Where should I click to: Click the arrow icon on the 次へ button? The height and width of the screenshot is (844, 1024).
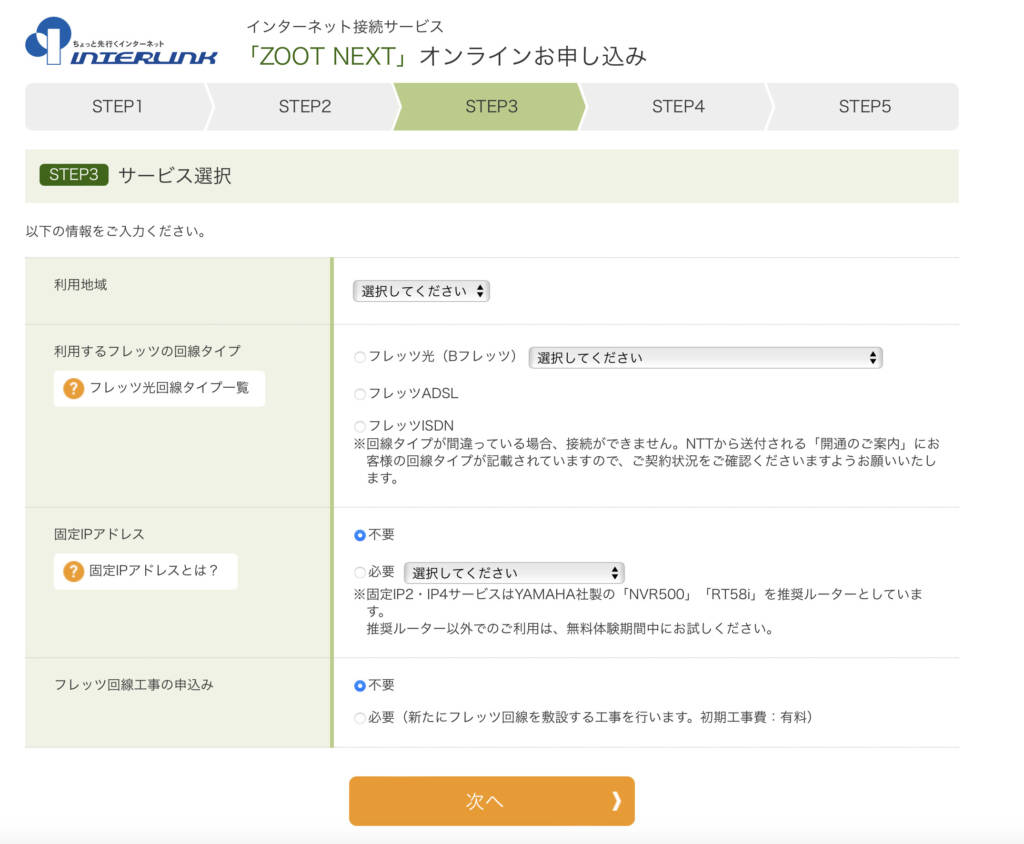(616, 801)
